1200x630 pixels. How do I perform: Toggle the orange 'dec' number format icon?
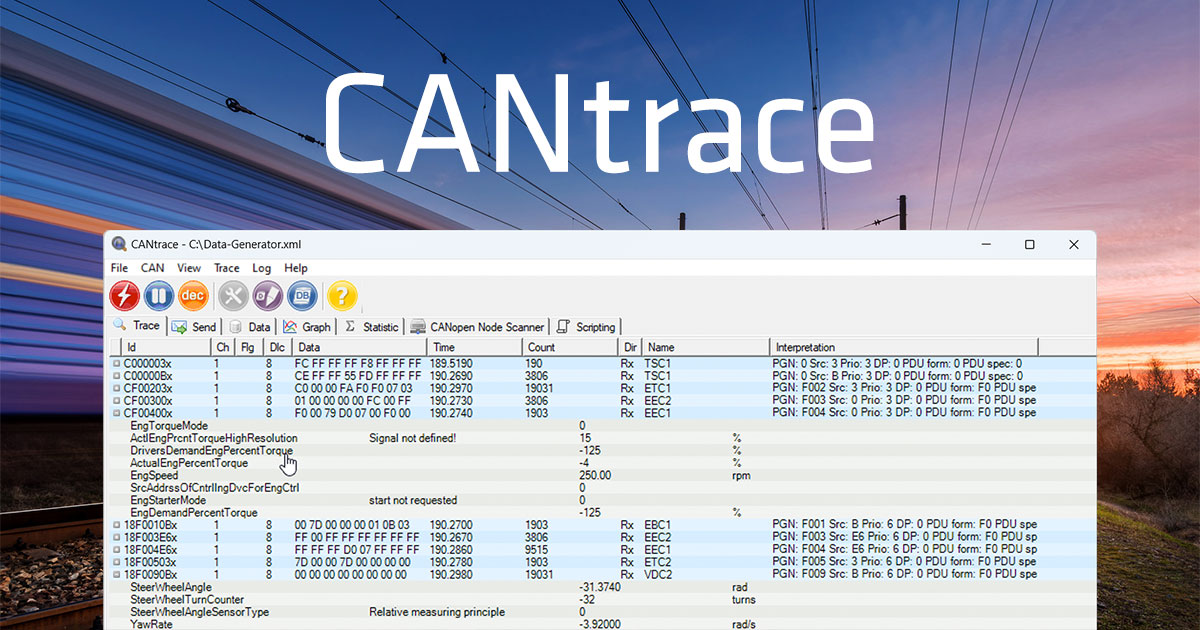point(193,295)
